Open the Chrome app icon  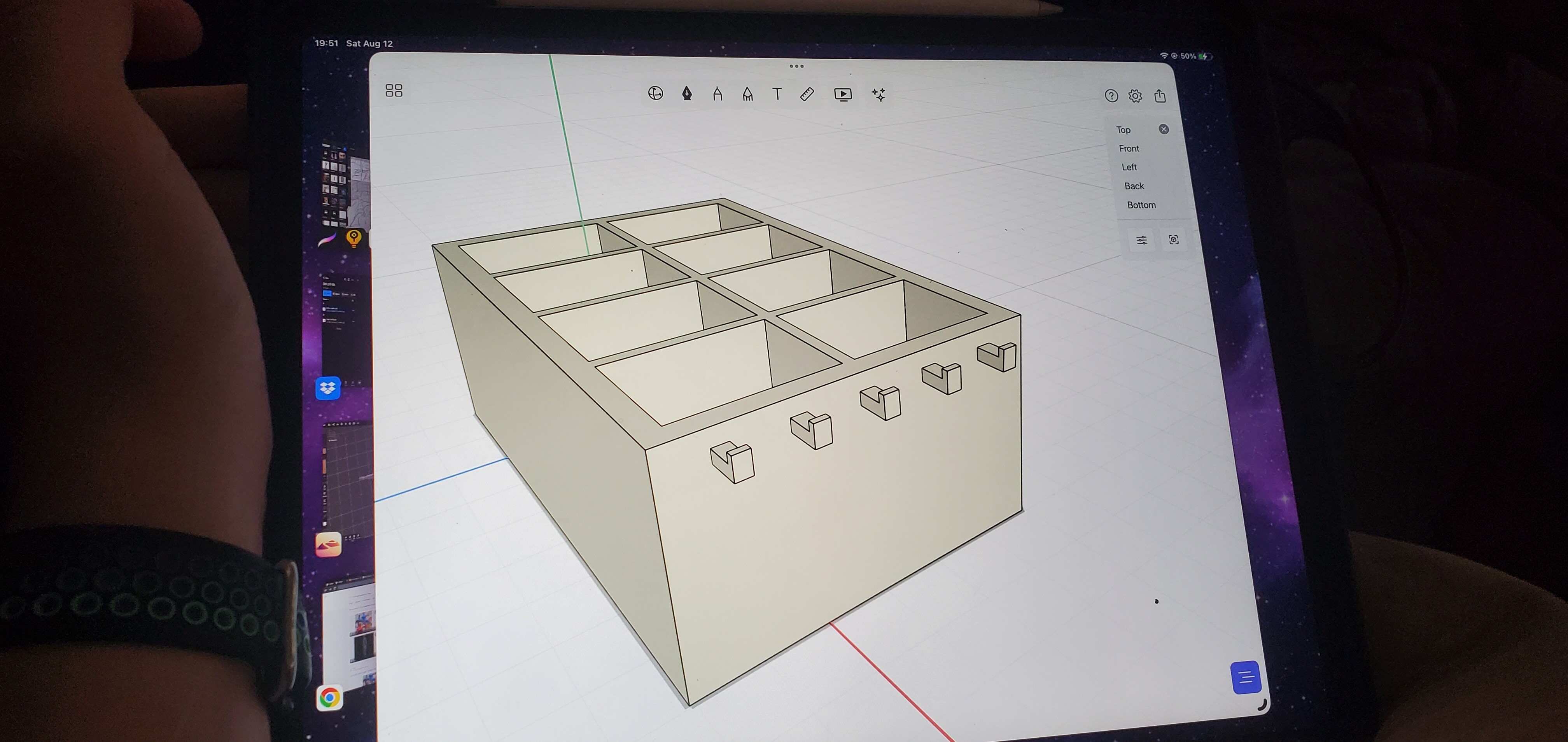click(329, 698)
